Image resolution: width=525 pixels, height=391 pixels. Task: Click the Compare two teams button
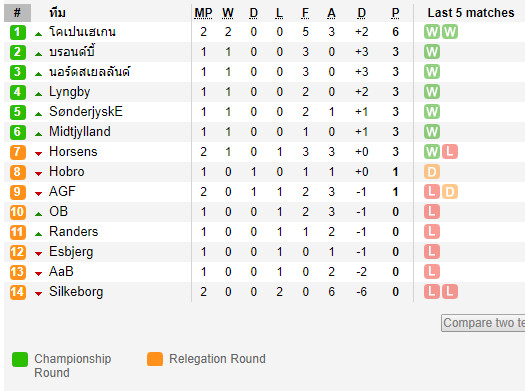pyautogui.click(x=483, y=323)
